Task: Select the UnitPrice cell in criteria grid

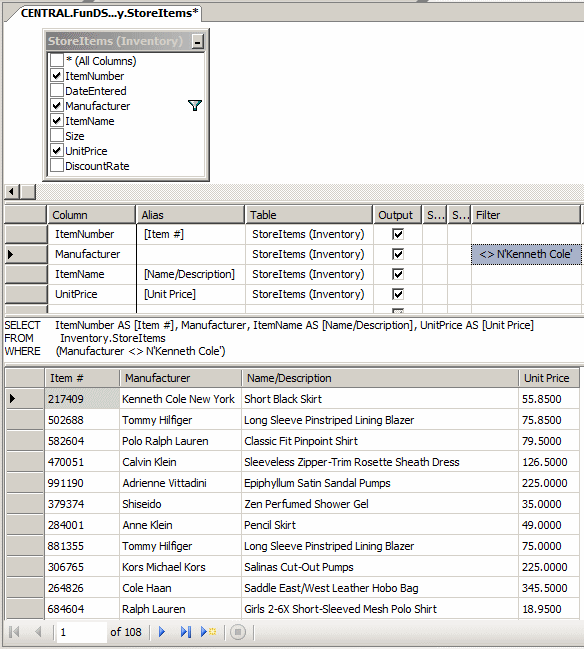Action: coord(92,294)
